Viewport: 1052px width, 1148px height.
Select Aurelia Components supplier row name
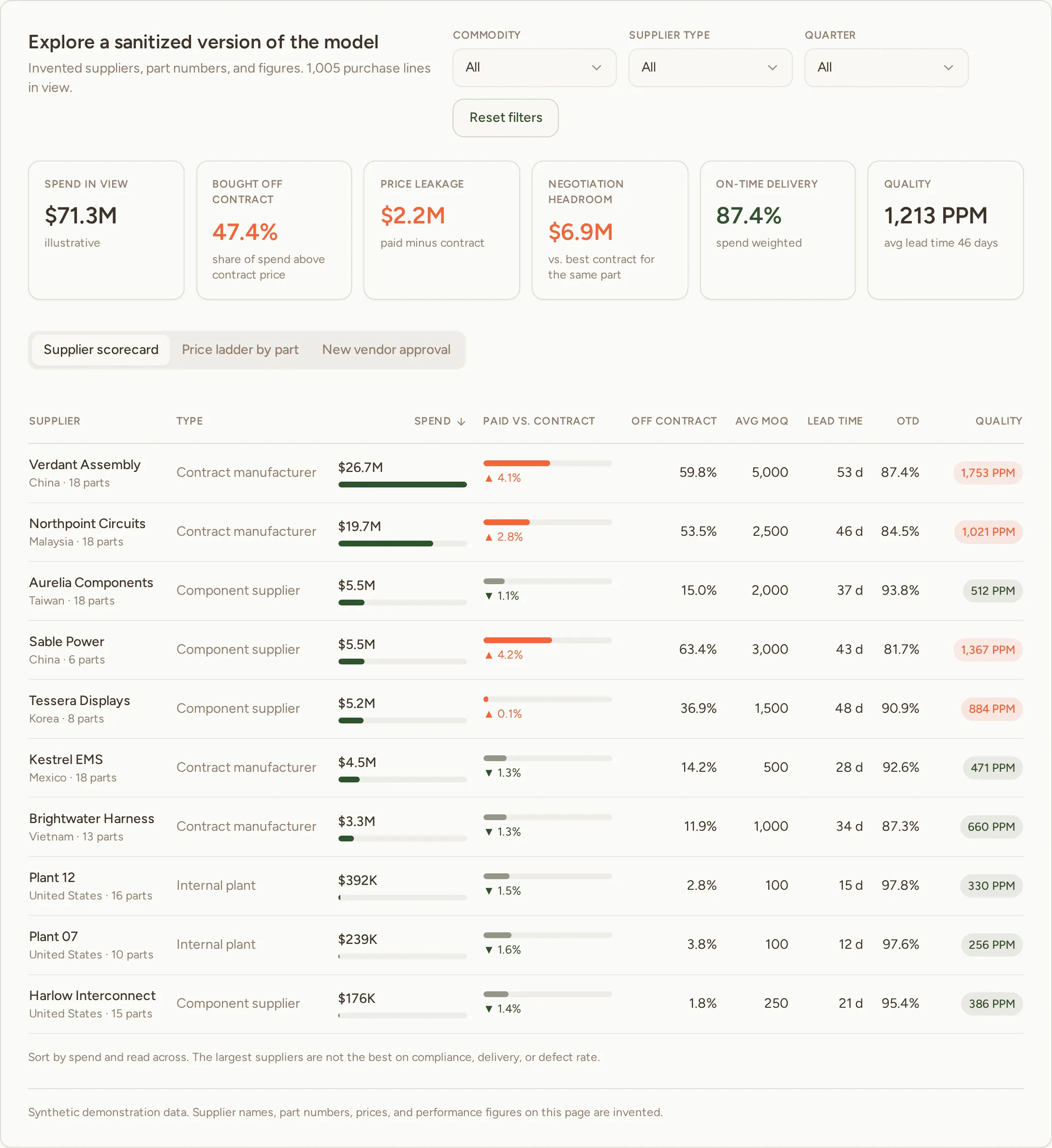91,583
